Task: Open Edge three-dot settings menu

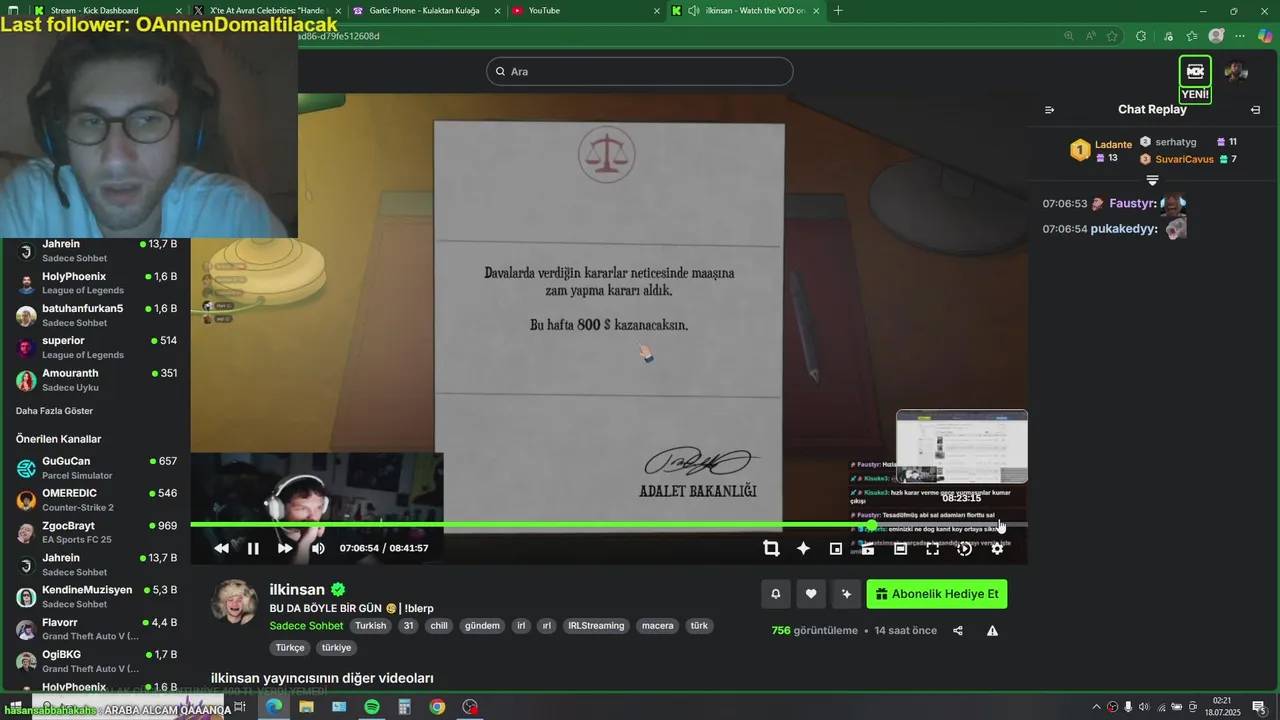Action: tap(1240, 36)
